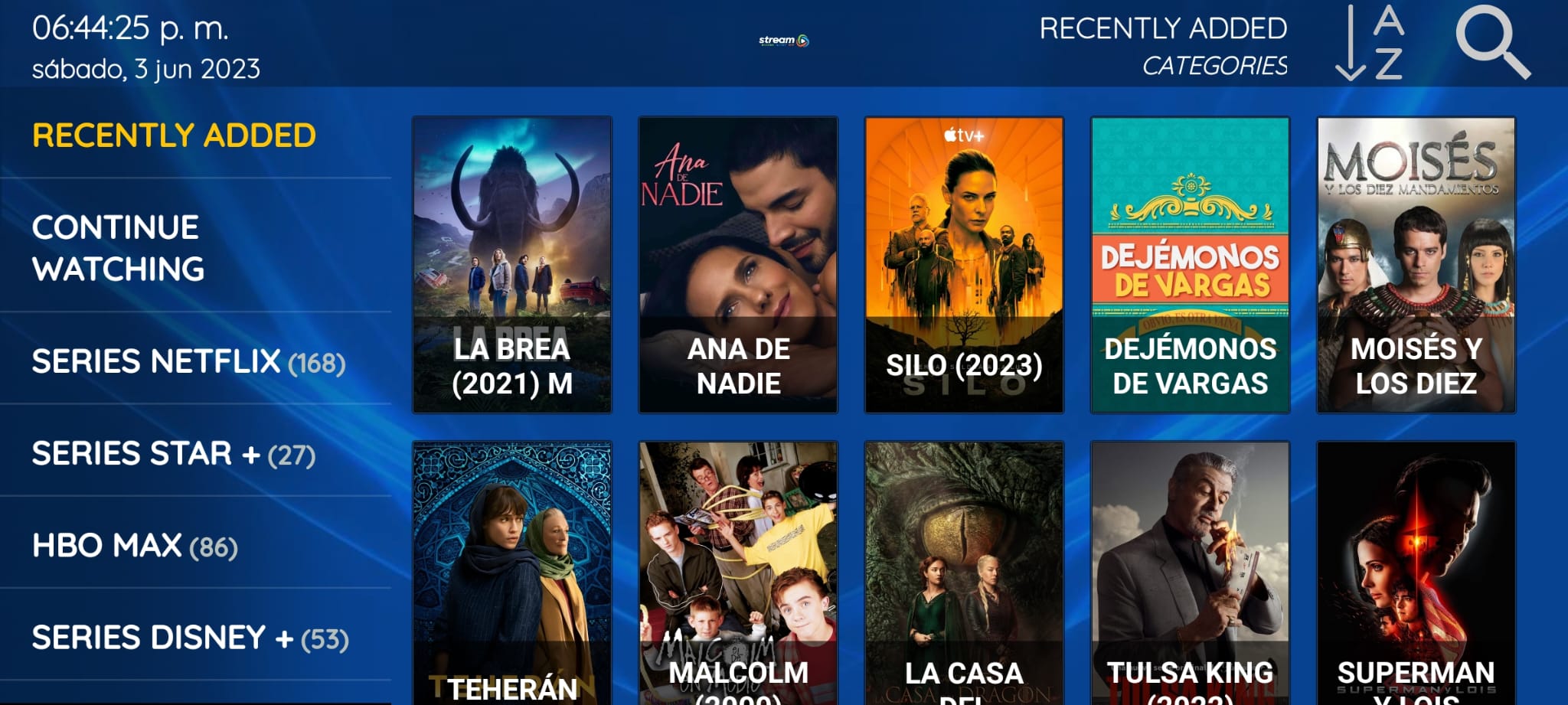Click the Stream logo at top center
This screenshot has width=1568, height=705.
point(783,40)
